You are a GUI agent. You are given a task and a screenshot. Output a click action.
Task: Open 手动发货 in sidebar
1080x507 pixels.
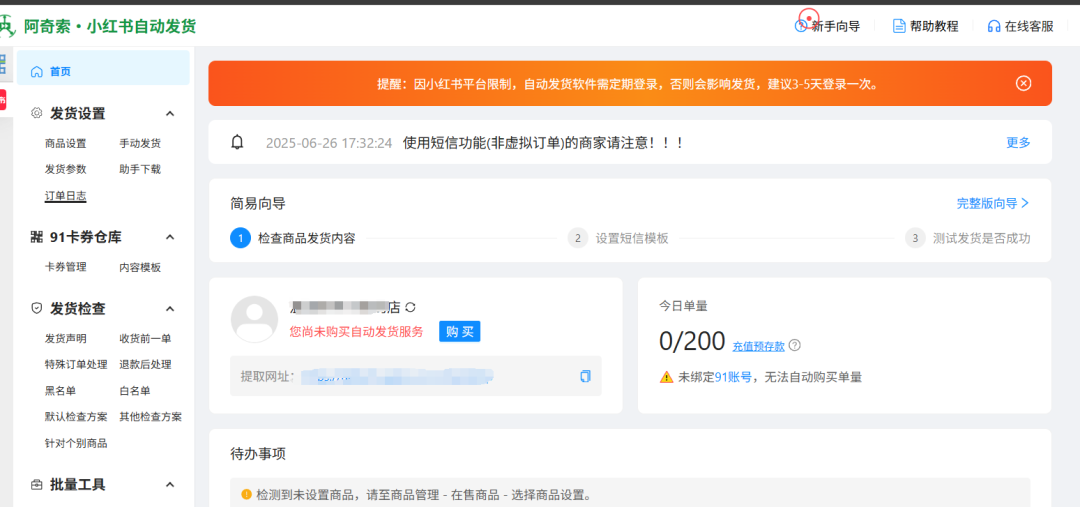point(140,143)
